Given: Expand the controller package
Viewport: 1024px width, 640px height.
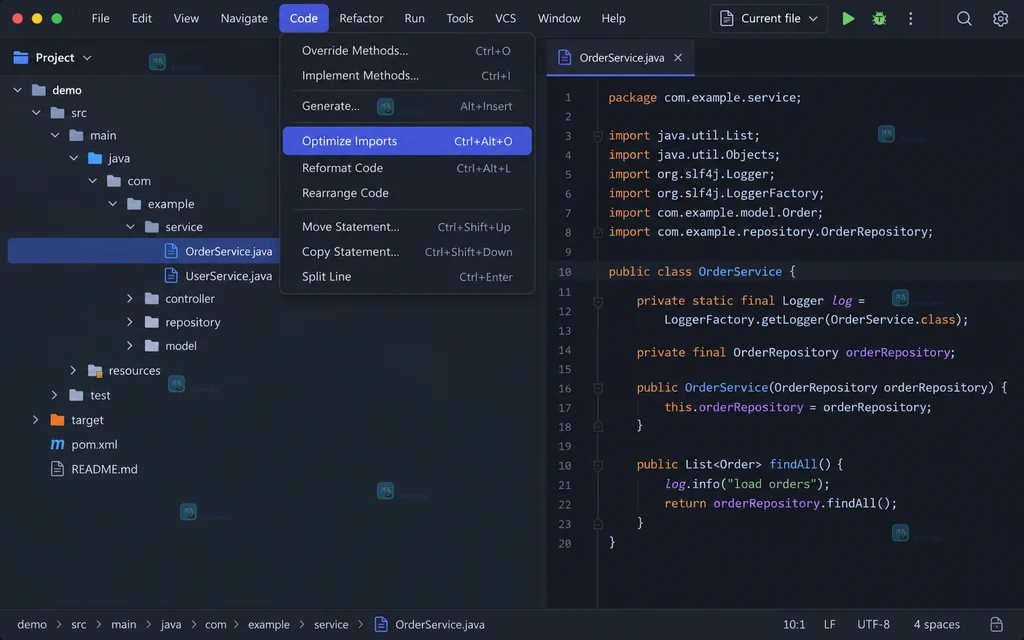Looking at the screenshot, I should pyautogui.click(x=130, y=298).
